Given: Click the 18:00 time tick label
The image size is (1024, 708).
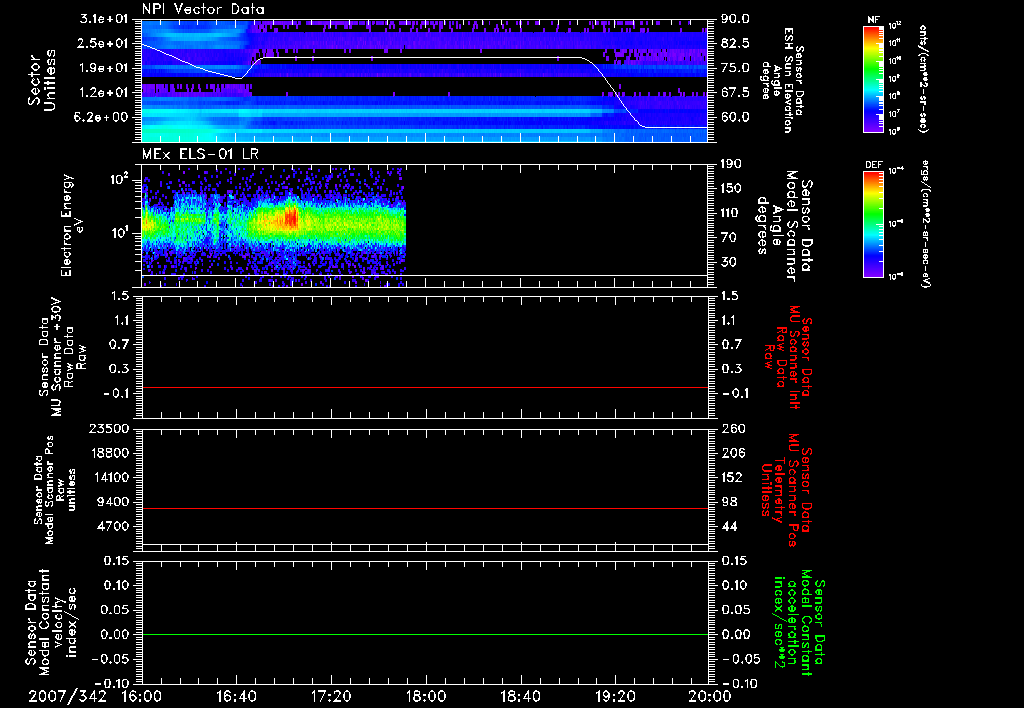Looking at the screenshot, I should coord(426,696).
